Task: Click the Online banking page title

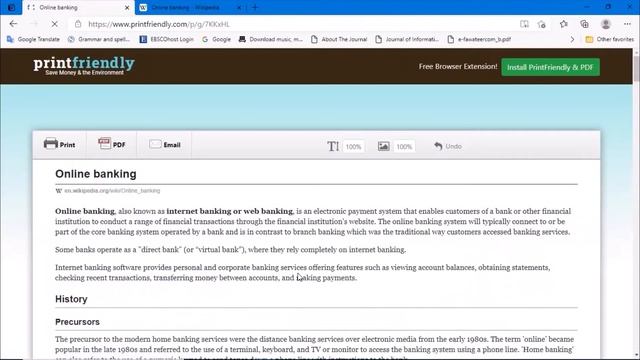Action: (x=96, y=174)
